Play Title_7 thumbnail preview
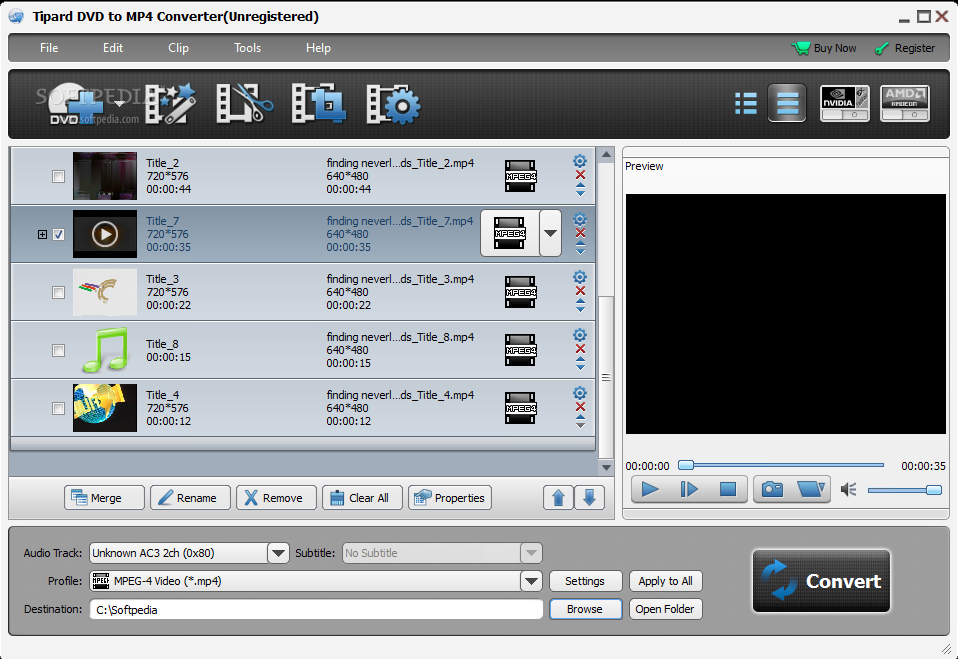Screen dimensions: 958x659 tap(105, 235)
